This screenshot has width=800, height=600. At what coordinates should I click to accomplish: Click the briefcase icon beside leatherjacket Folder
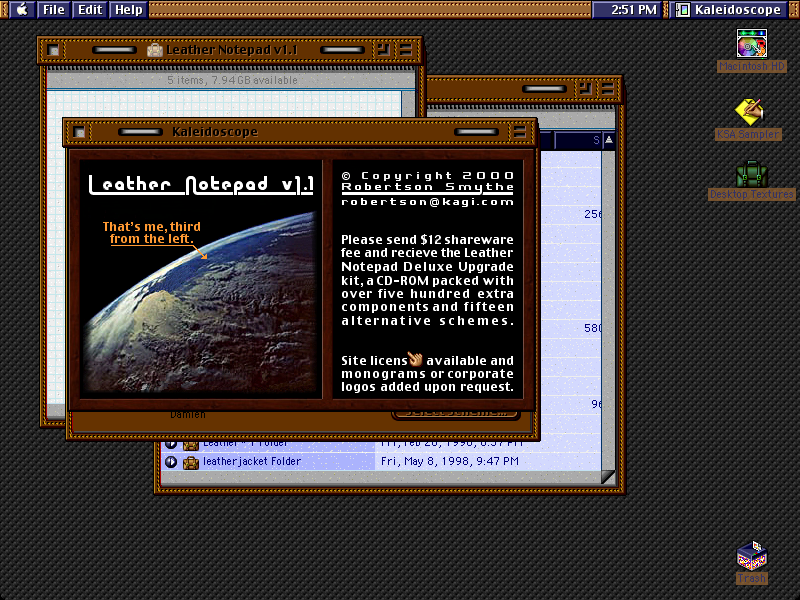(x=191, y=462)
